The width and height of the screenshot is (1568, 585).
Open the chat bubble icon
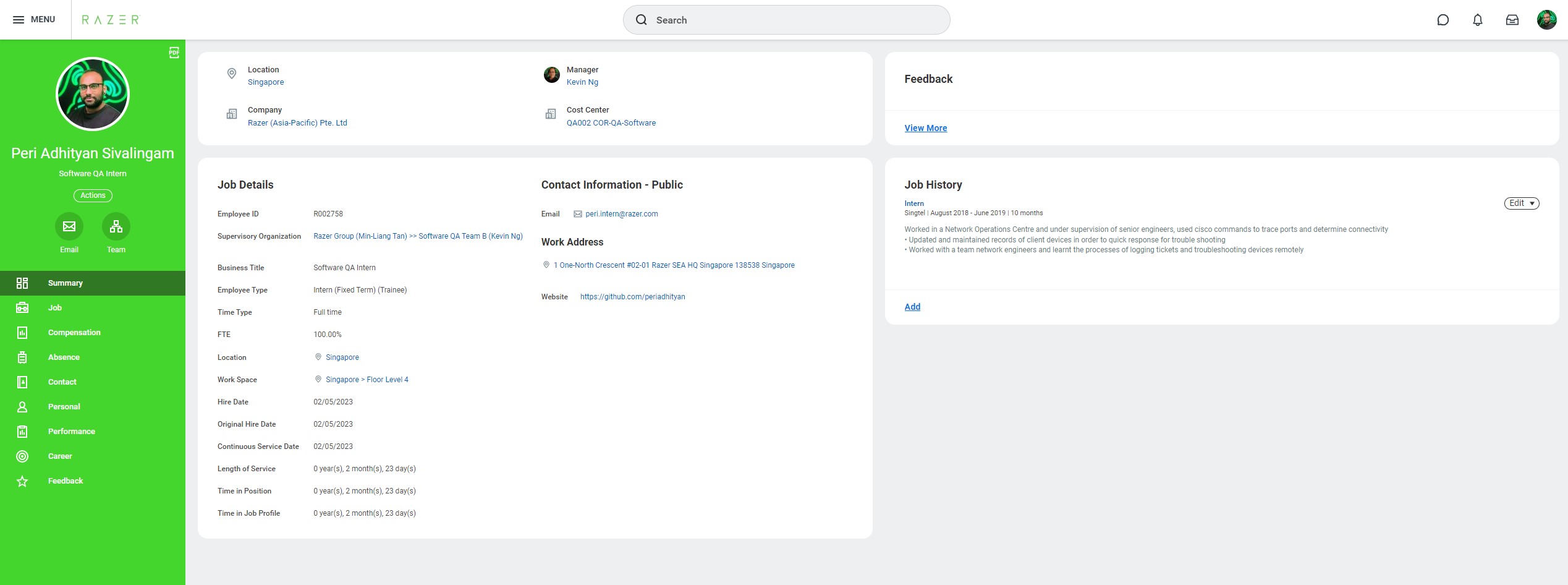coord(1443,20)
